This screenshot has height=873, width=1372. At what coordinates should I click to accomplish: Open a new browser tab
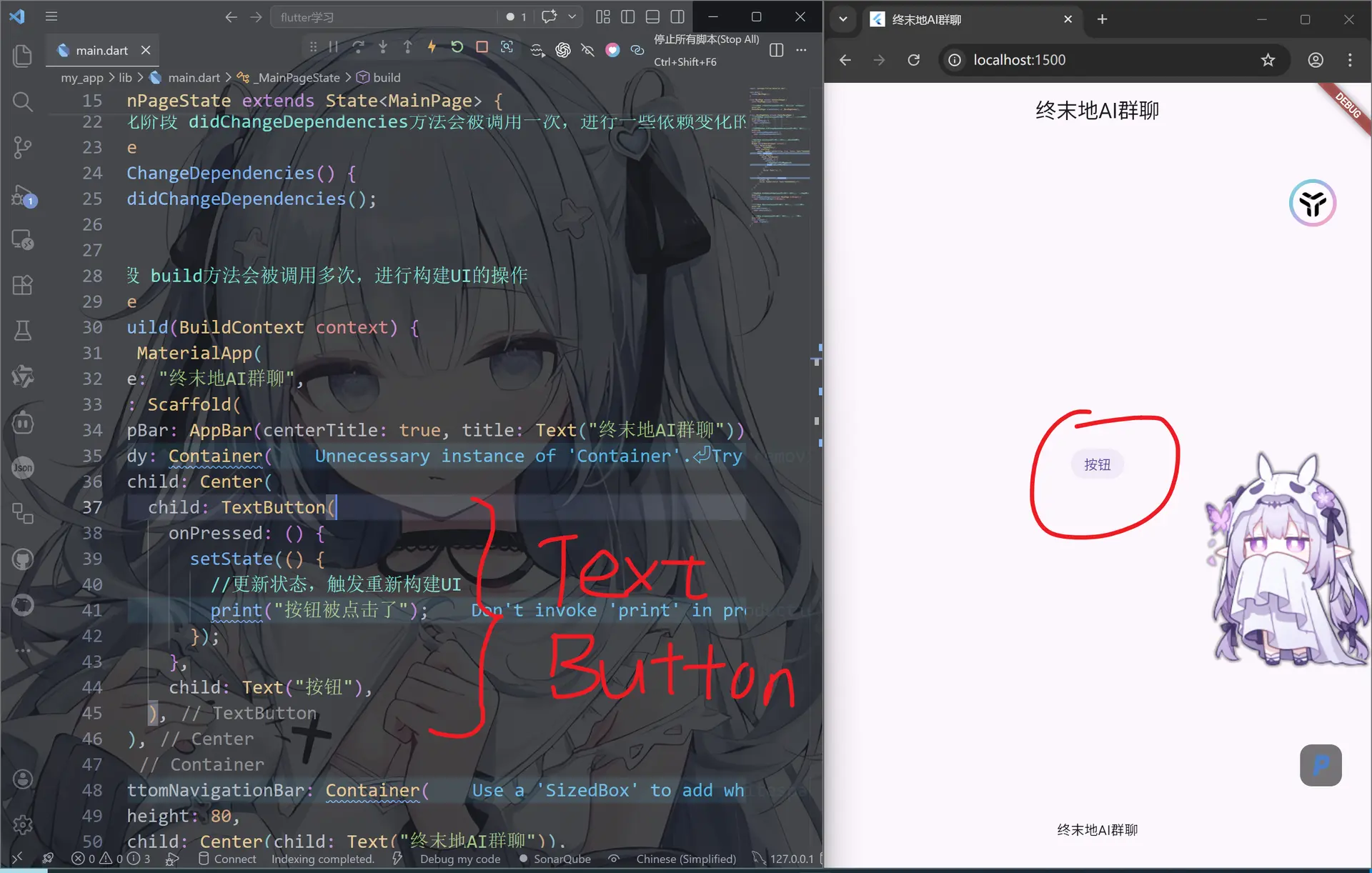(1102, 19)
